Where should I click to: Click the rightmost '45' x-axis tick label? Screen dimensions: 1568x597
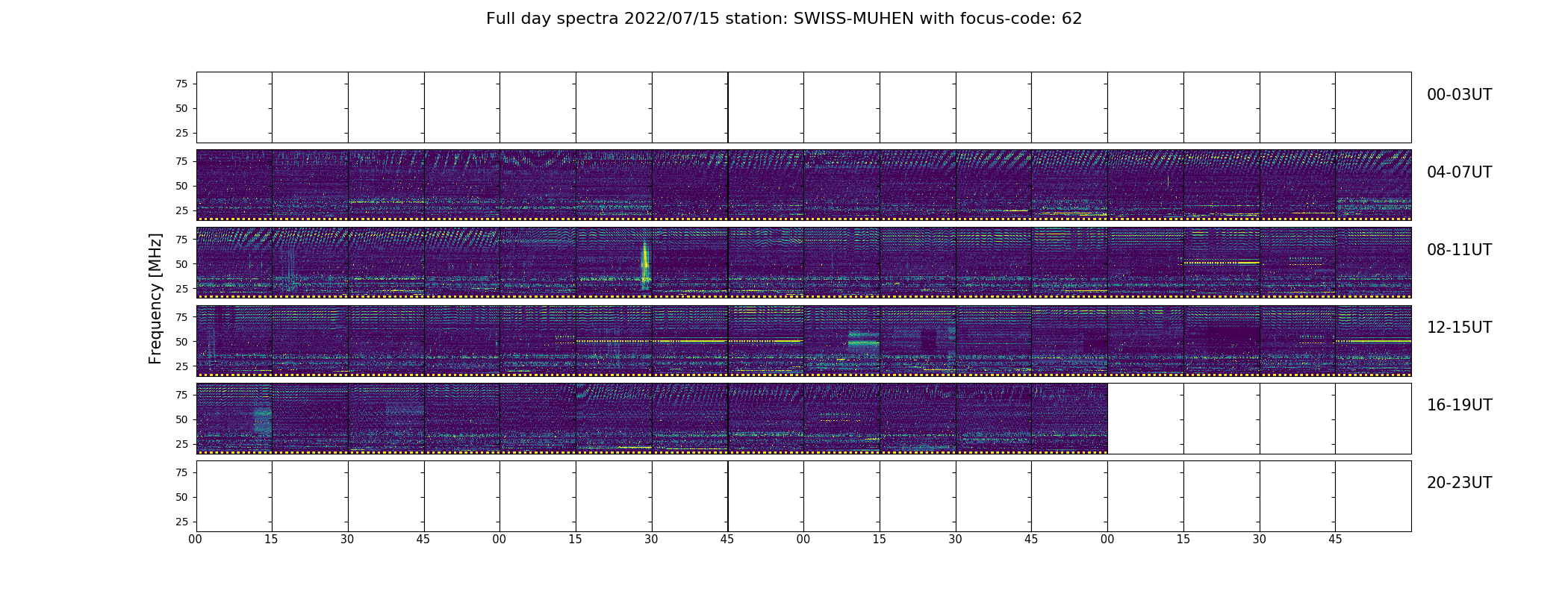coord(1335,540)
